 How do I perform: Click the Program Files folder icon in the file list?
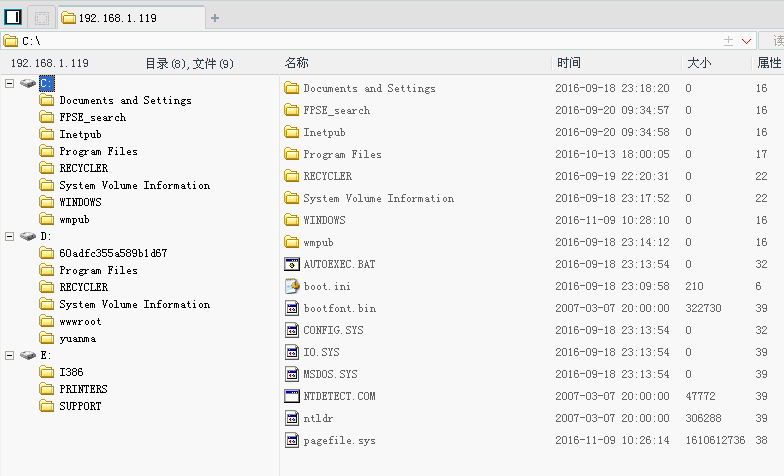point(292,154)
